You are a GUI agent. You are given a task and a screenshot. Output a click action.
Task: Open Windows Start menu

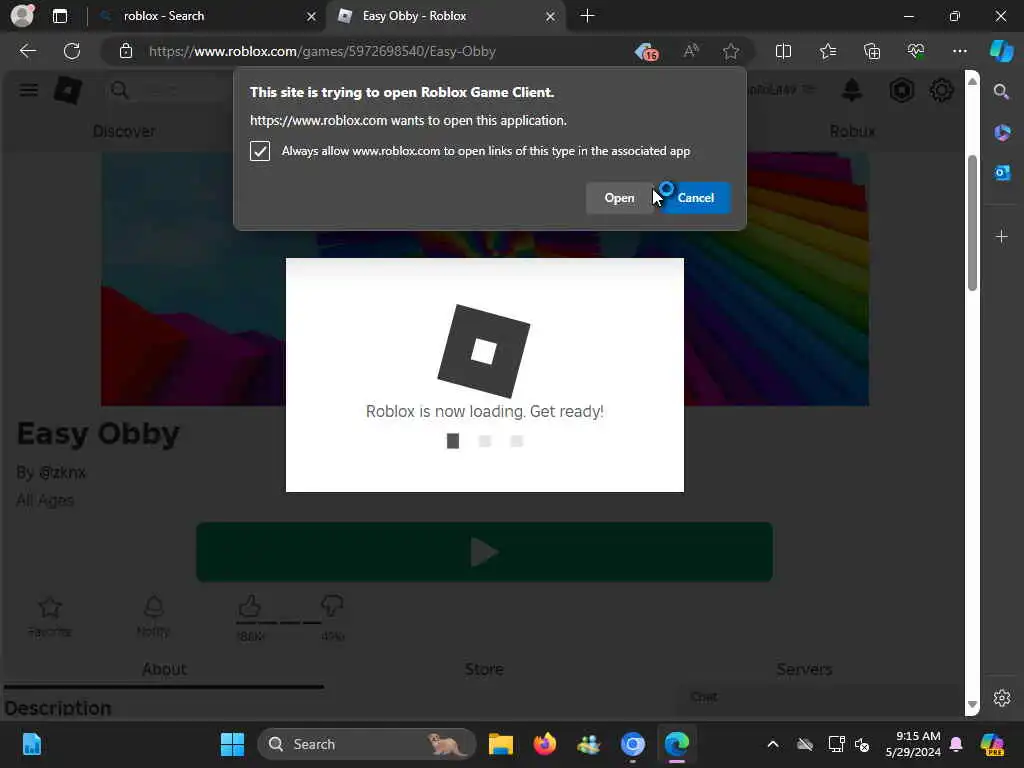click(x=232, y=744)
